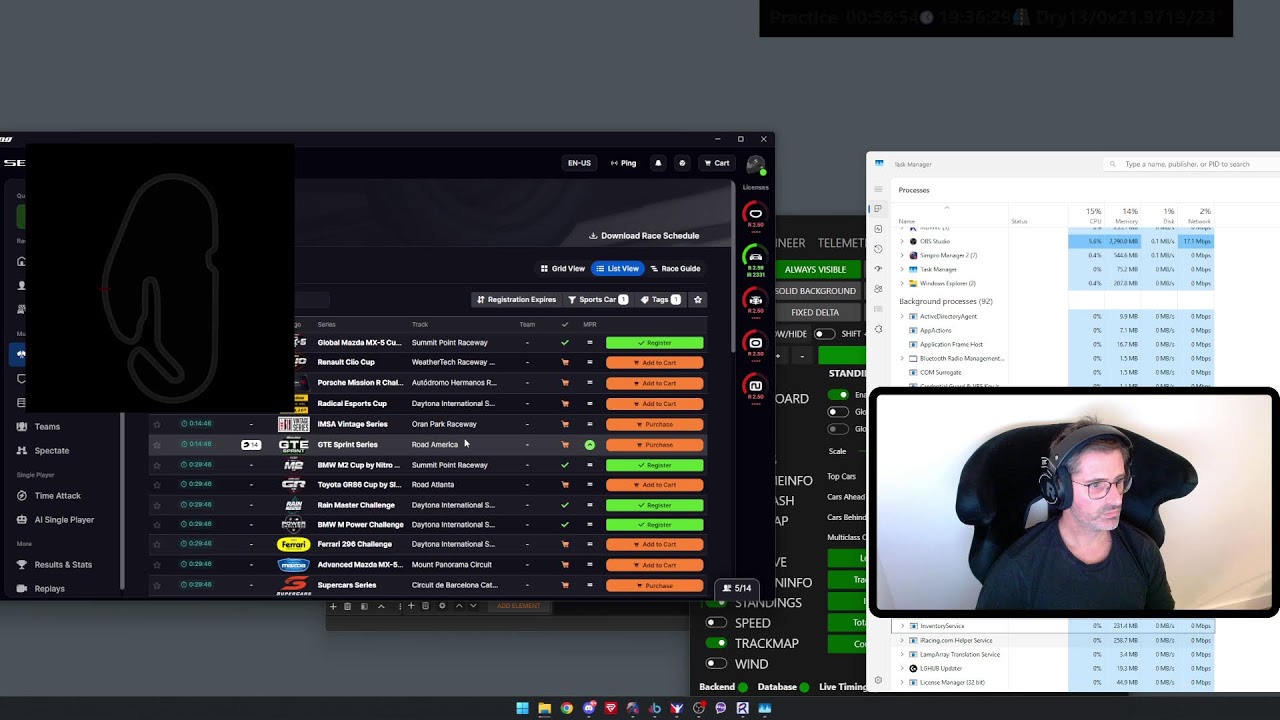Expand OBS Studio process in Task Manager
This screenshot has width=1280, height=720.
coord(902,241)
